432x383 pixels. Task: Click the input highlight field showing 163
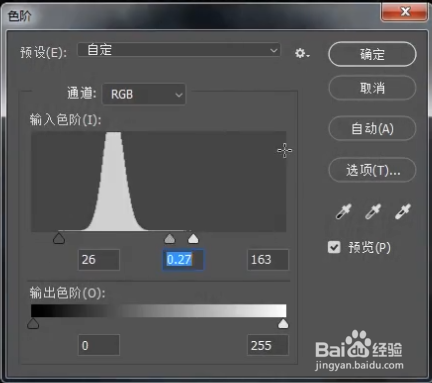pyautogui.click(x=268, y=260)
